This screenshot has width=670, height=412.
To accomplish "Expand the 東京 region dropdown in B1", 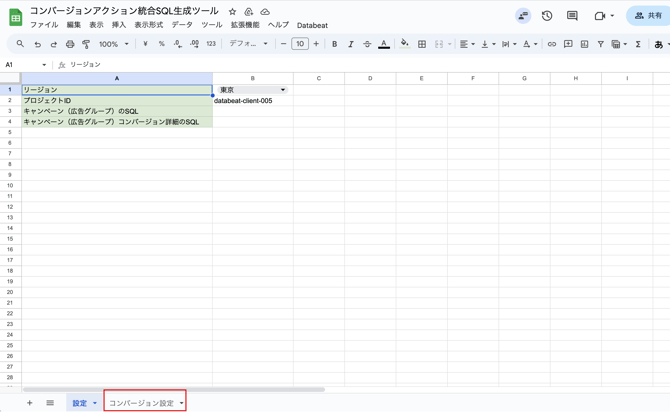I will pyautogui.click(x=283, y=90).
